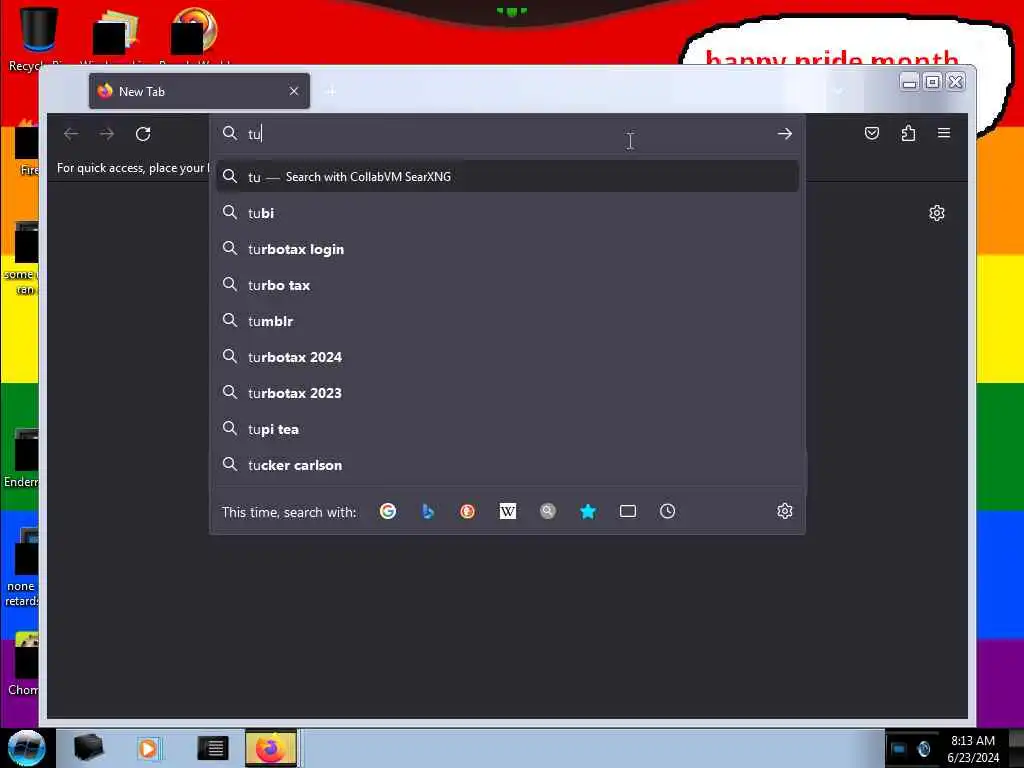Reload the current page
1024x768 pixels.
(143, 134)
